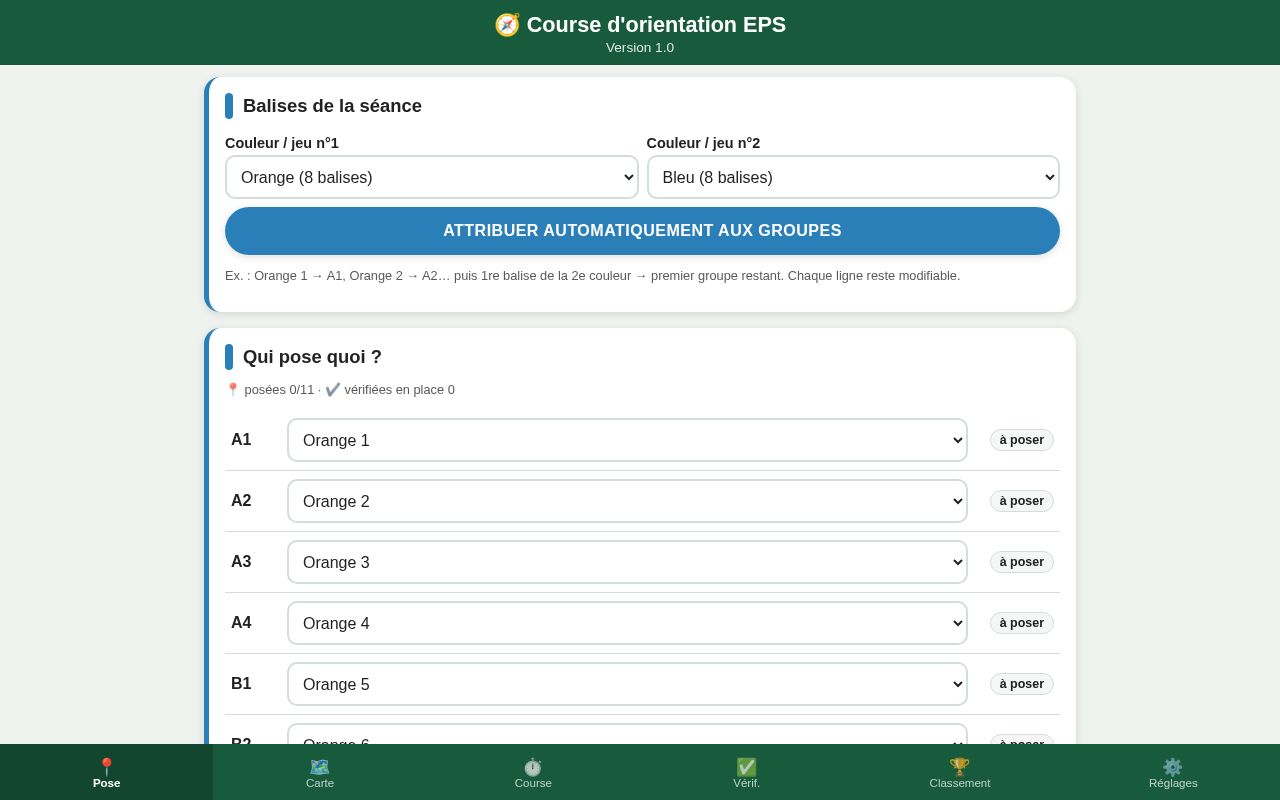Screen dimensions: 1280x800
Task: Click the example hint text below the button
Action: [592, 276]
